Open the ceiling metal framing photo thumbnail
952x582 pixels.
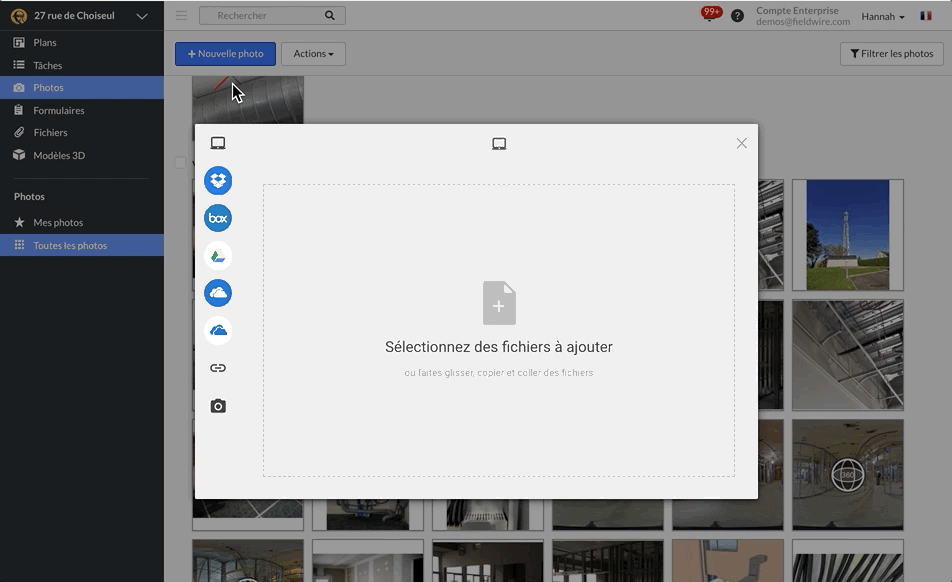point(848,355)
